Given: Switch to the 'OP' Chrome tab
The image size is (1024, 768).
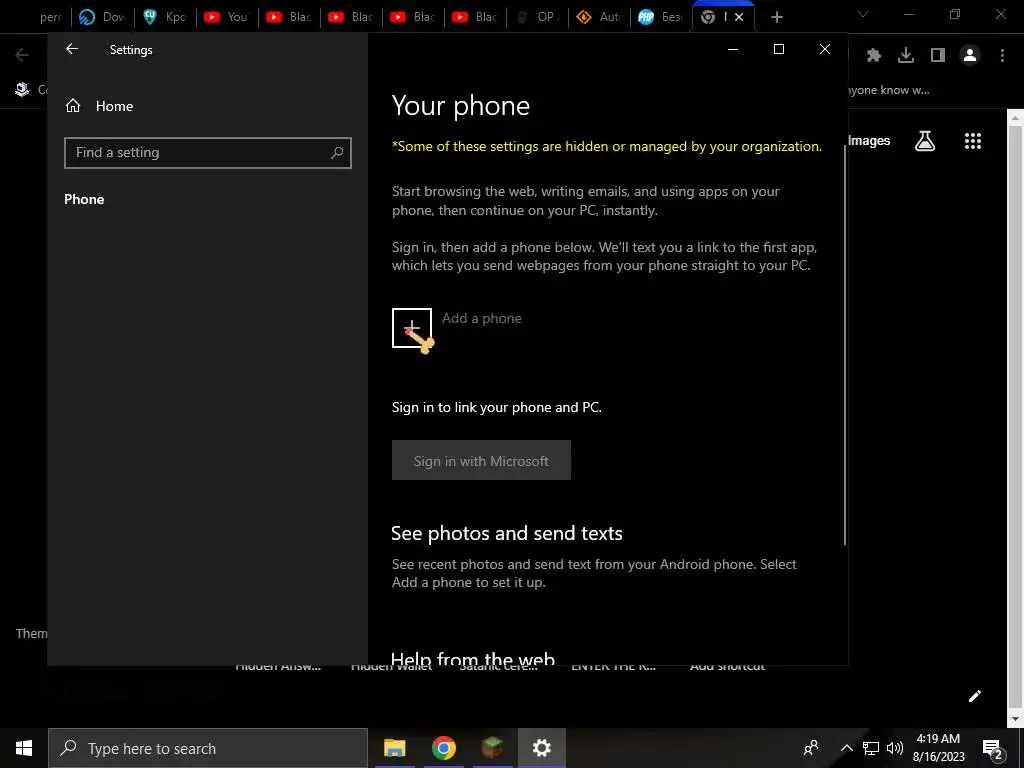Looking at the screenshot, I should 537,17.
